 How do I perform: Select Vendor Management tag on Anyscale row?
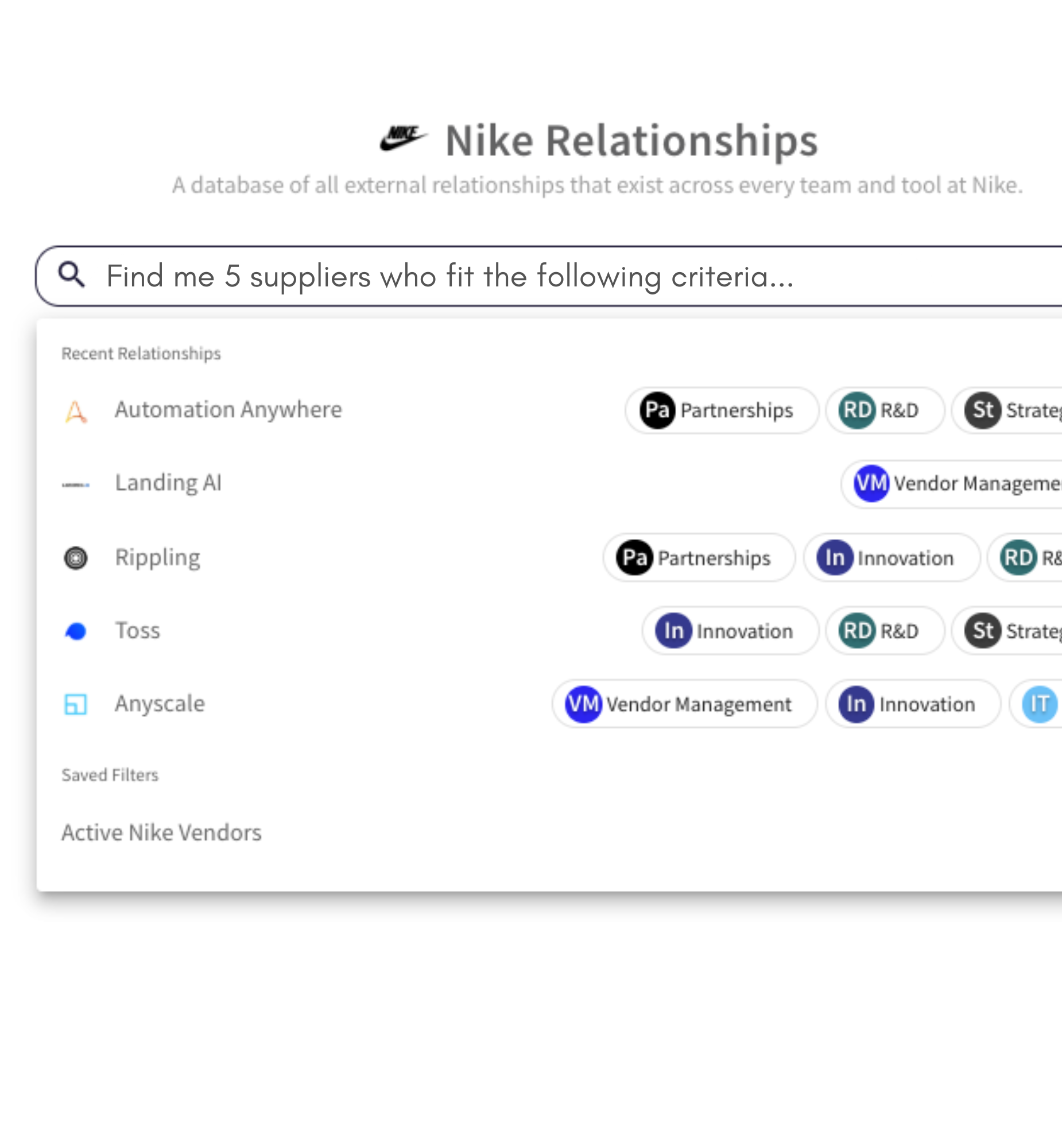685,704
